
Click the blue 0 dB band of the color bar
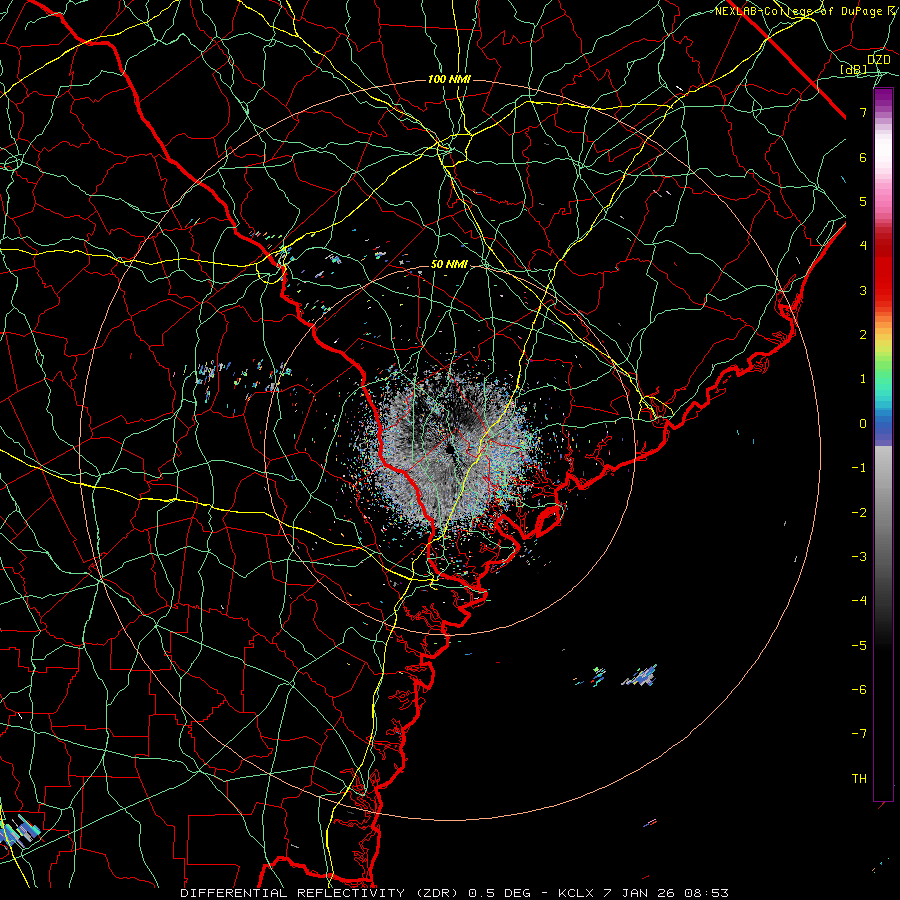pyautogui.click(x=883, y=425)
